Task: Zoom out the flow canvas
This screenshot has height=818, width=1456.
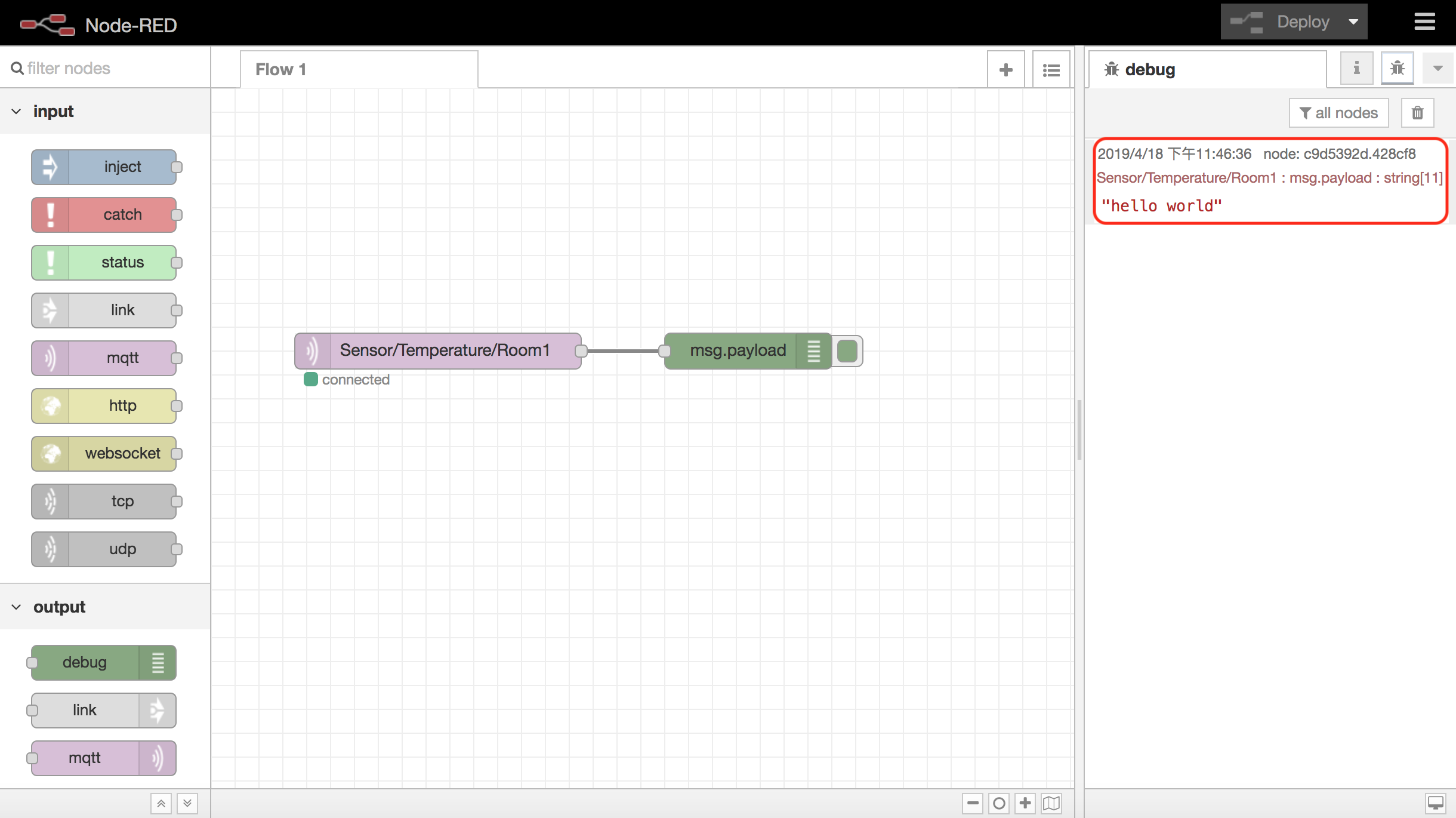Action: pyautogui.click(x=973, y=803)
